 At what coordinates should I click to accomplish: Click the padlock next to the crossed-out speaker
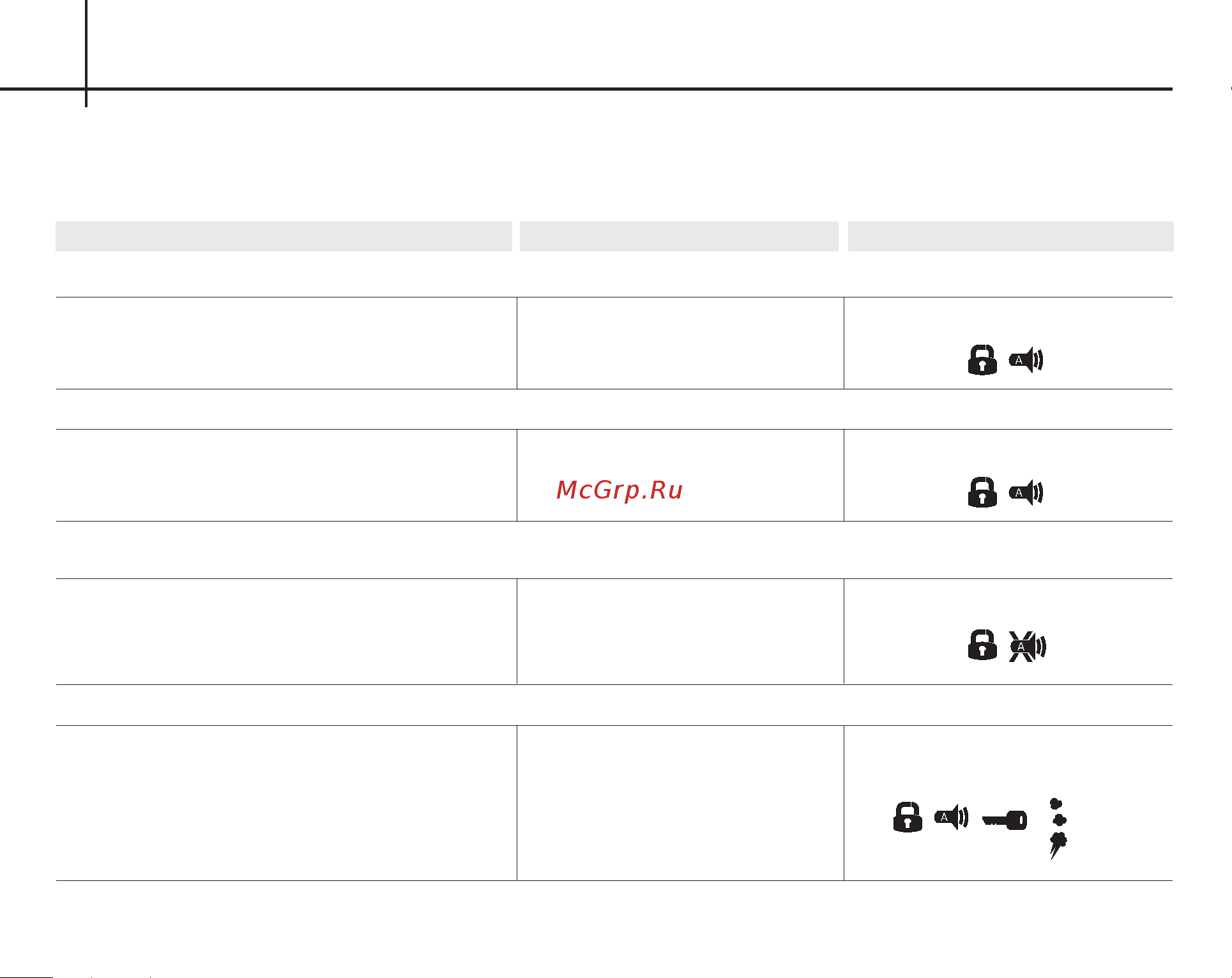982,645
